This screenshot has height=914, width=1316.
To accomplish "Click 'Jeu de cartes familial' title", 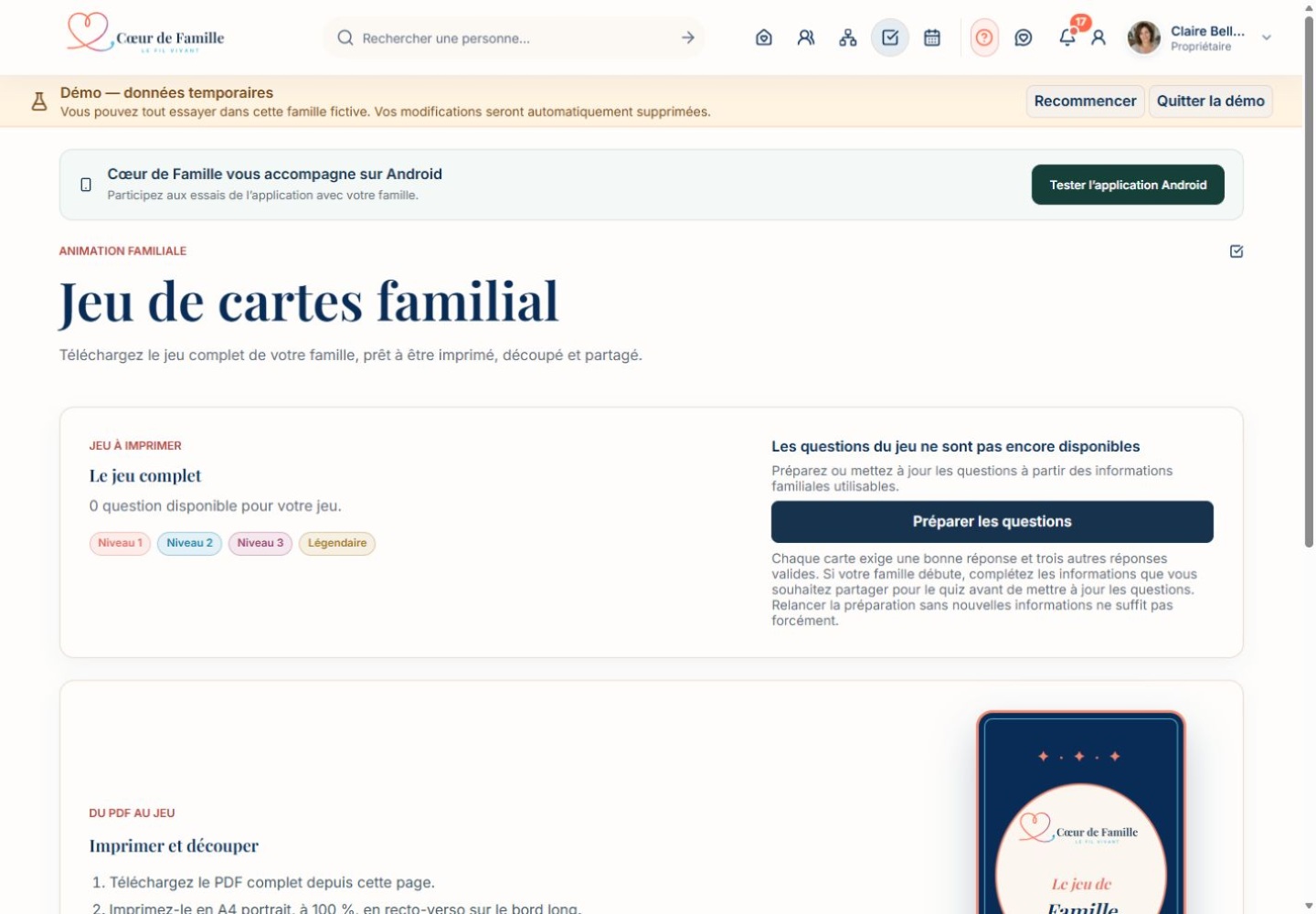I will (309, 302).
